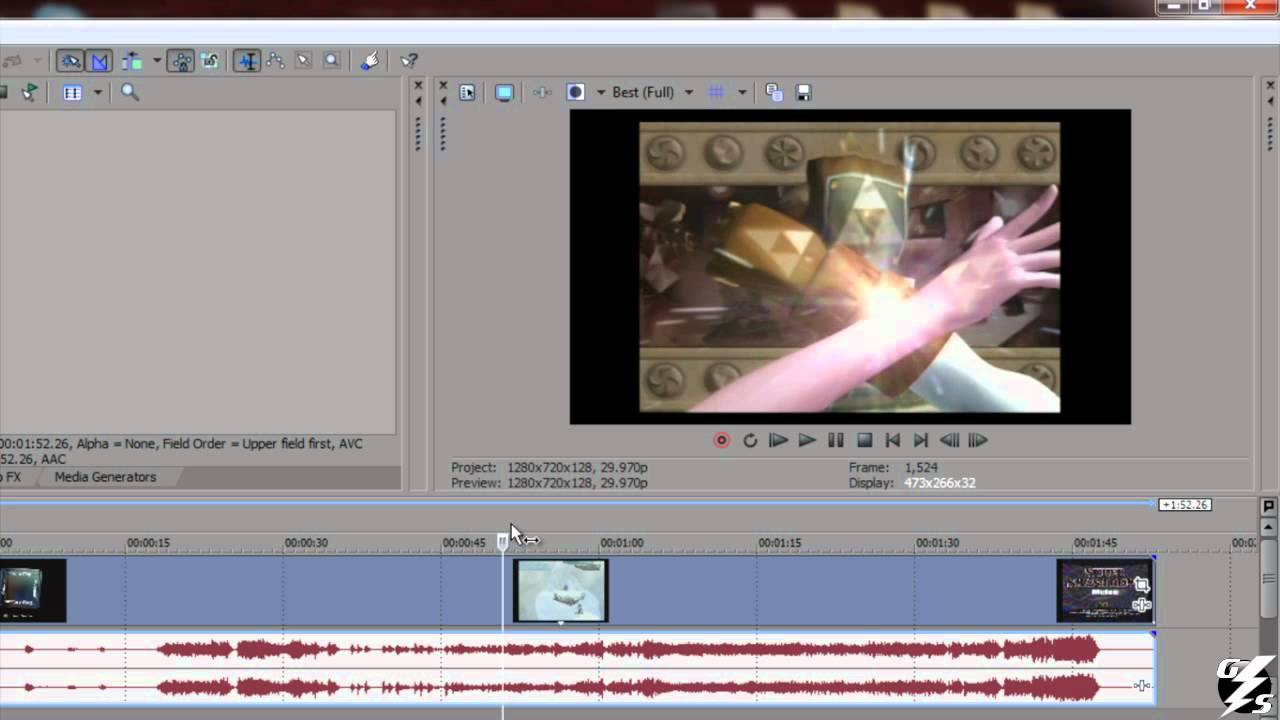The width and height of the screenshot is (1280, 720).
Task: Open the Views dropdown arrow
Action: coord(97,92)
